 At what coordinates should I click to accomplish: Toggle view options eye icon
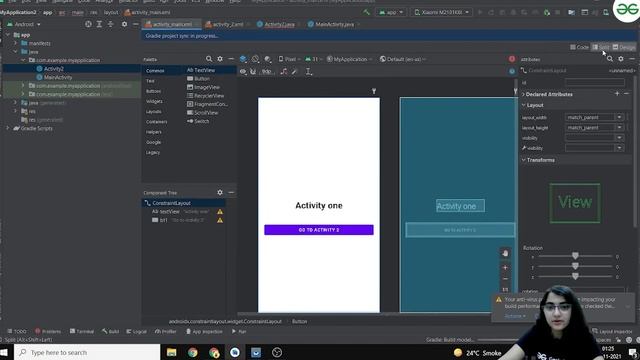(243, 71)
